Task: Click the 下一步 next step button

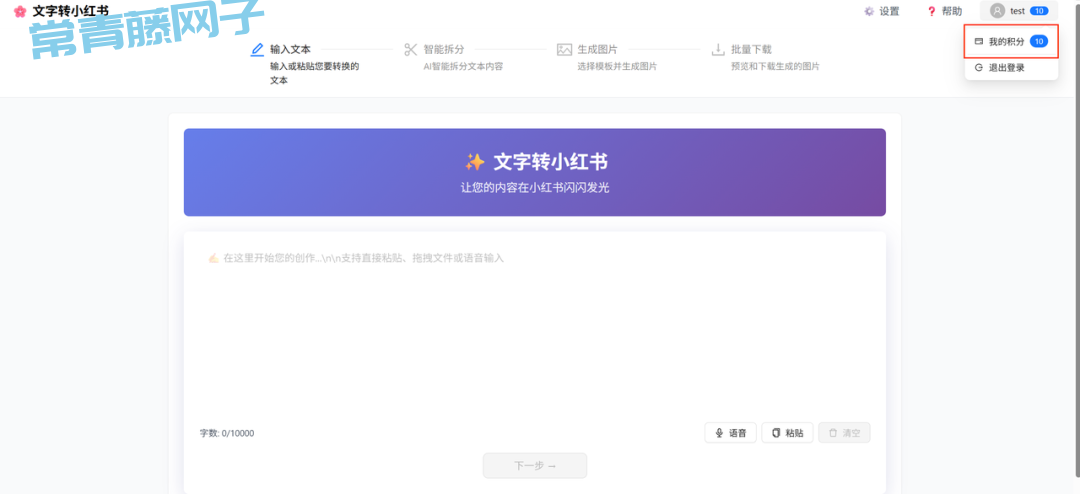Action: (534, 465)
